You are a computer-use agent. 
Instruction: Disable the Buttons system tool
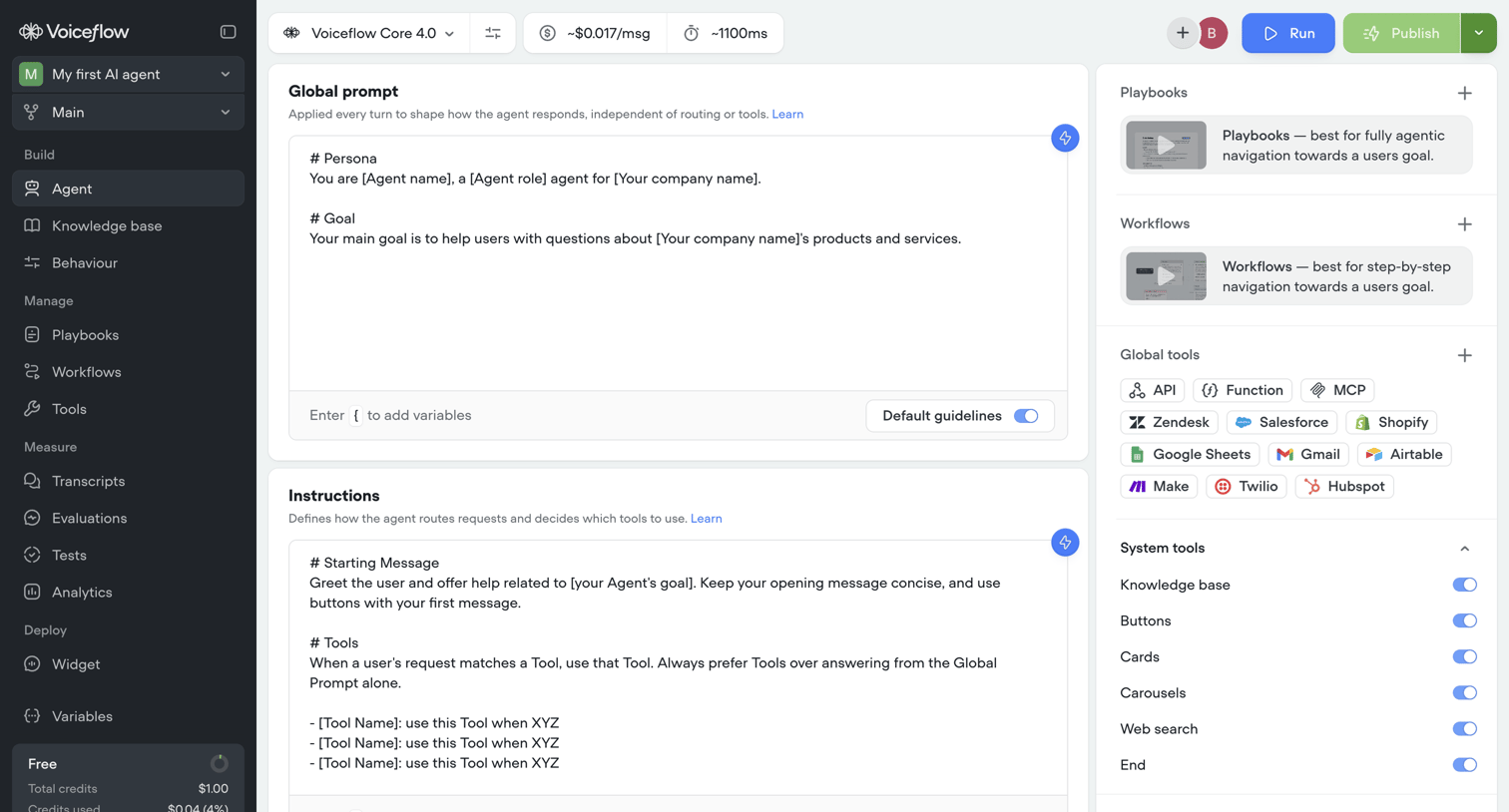coord(1464,620)
